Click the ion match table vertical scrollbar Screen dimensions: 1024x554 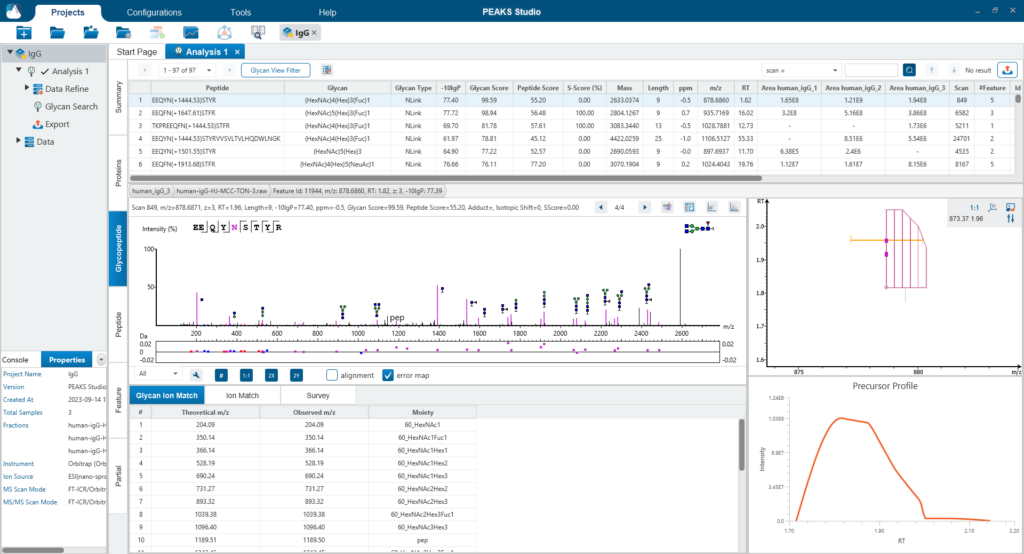click(741, 445)
